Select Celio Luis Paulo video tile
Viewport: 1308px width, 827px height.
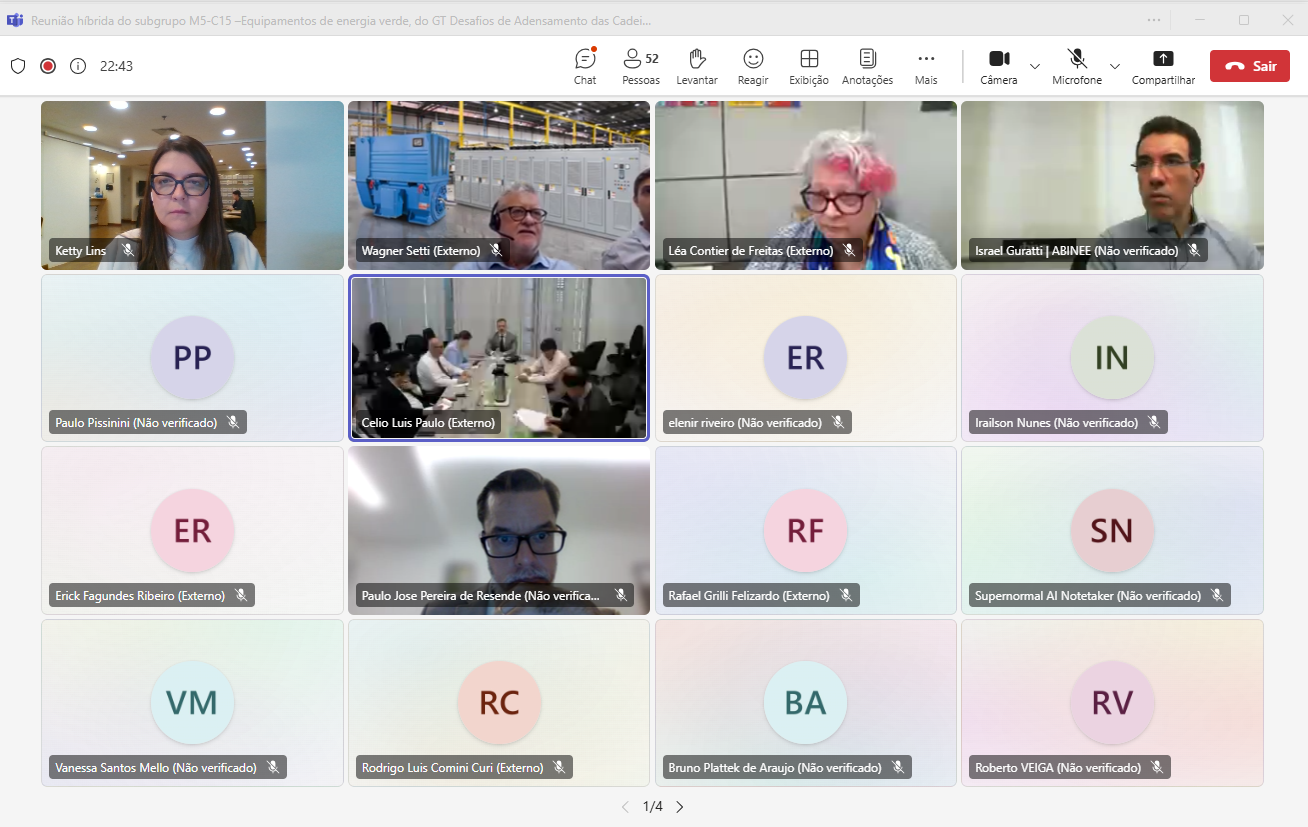pos(498,357)
